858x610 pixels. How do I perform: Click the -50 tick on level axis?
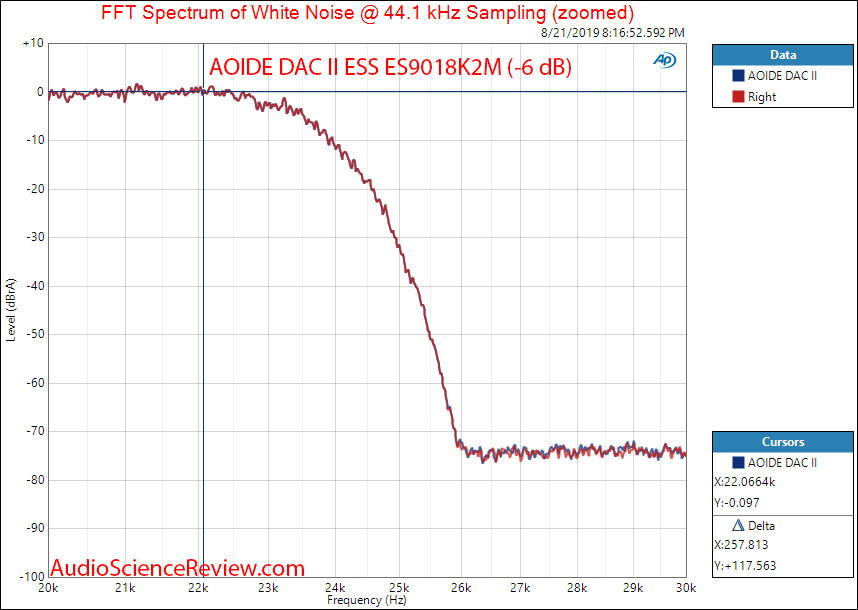click(34, 334)
